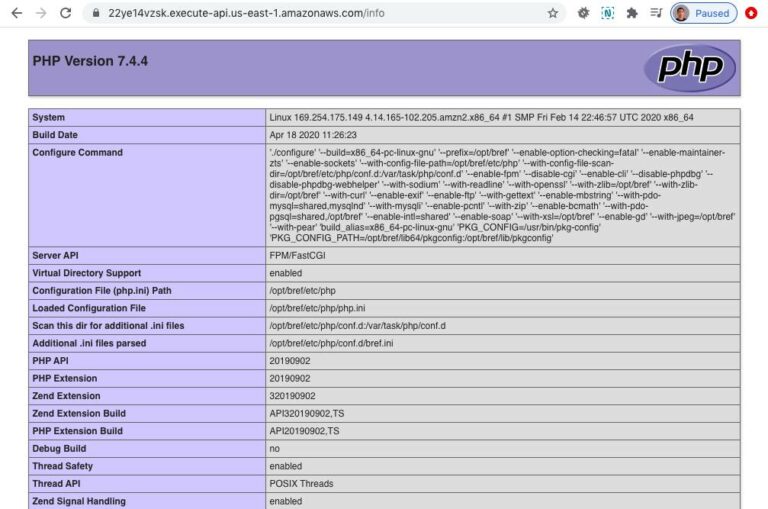Screen dimensions: 768x509
Task: Click the Zend Extension Build label
Action: tap(79, 413)
